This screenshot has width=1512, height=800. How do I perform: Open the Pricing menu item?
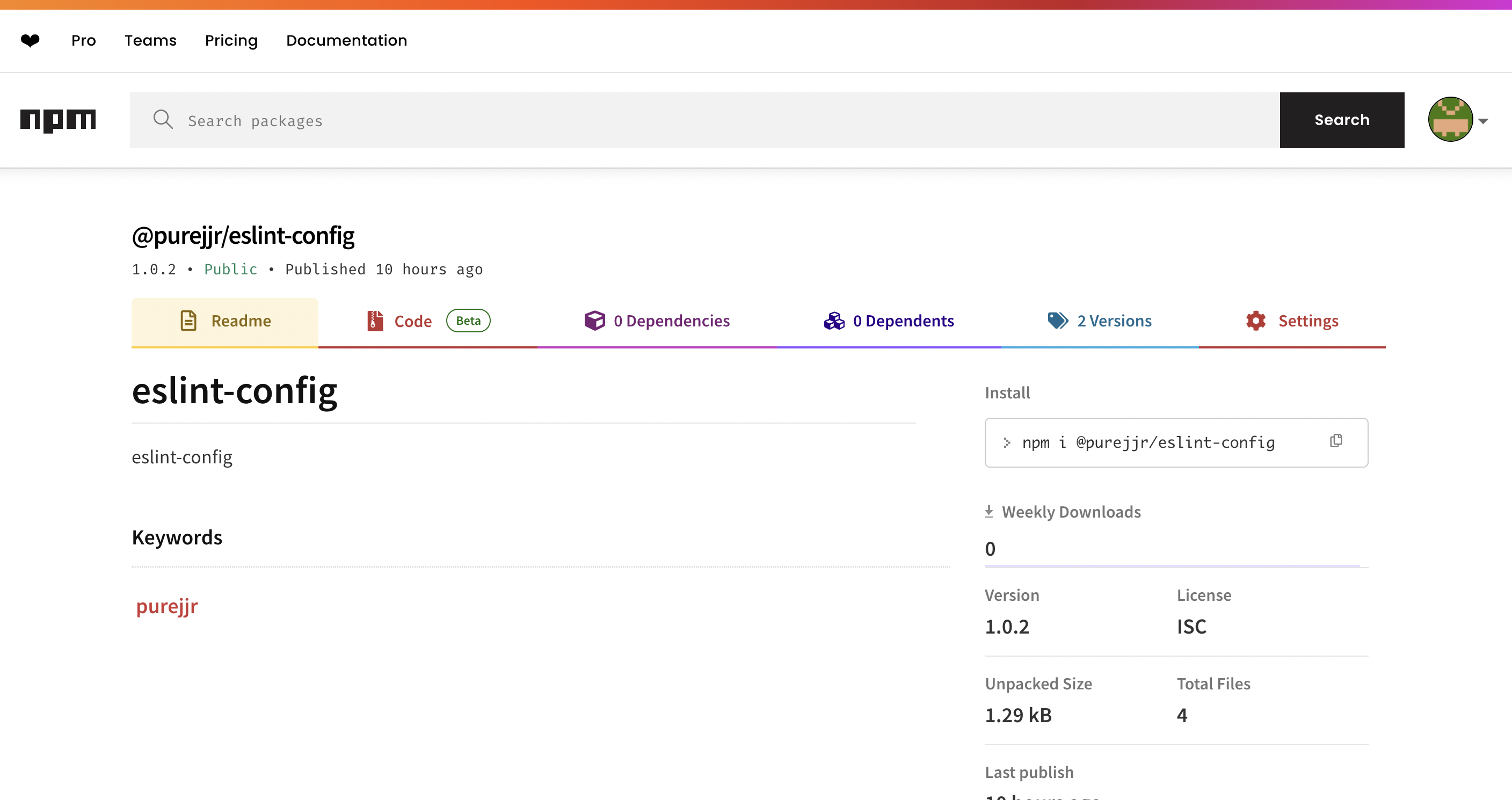[x=231, y=40]
